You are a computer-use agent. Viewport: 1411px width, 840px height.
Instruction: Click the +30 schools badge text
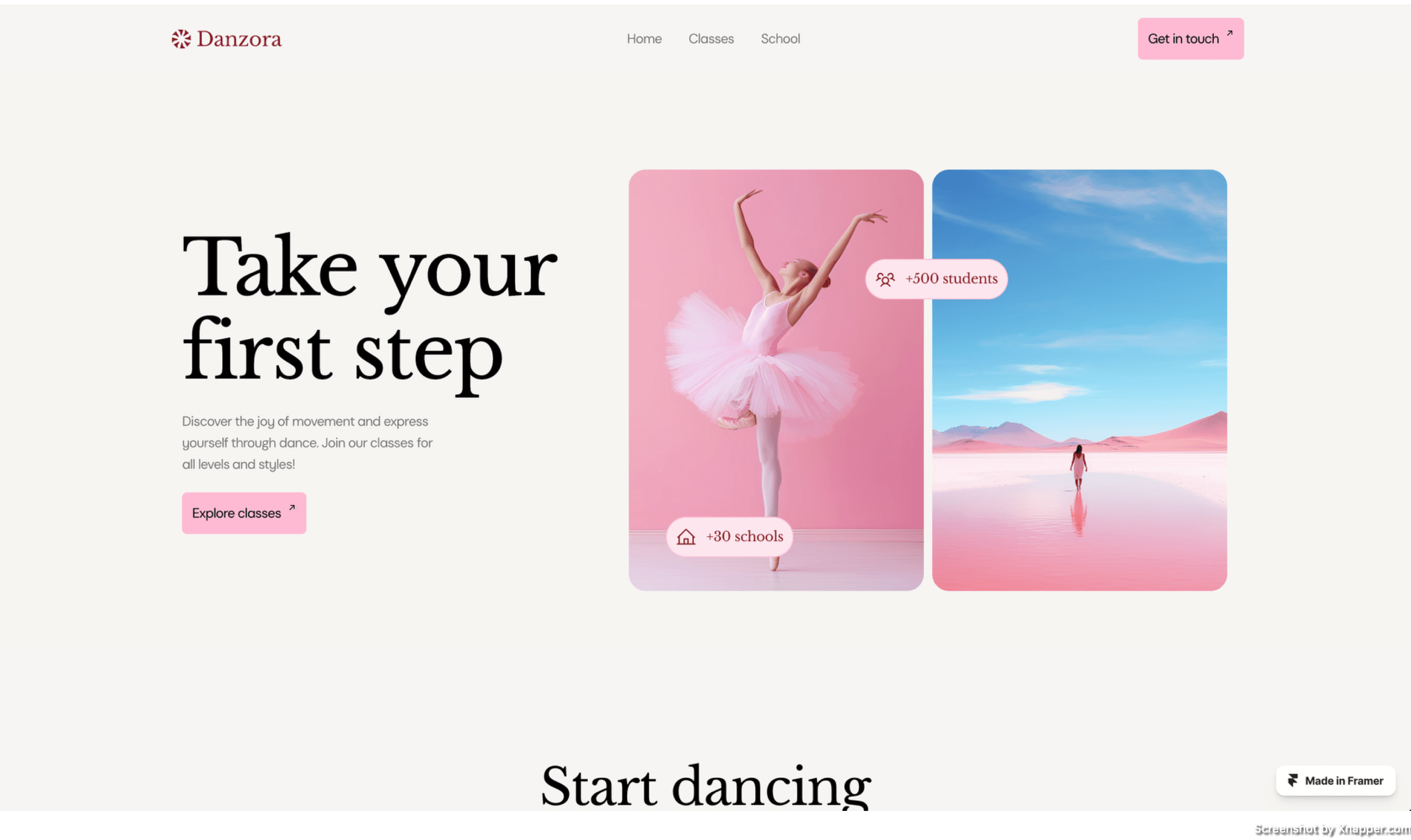(x=744, y=536)
